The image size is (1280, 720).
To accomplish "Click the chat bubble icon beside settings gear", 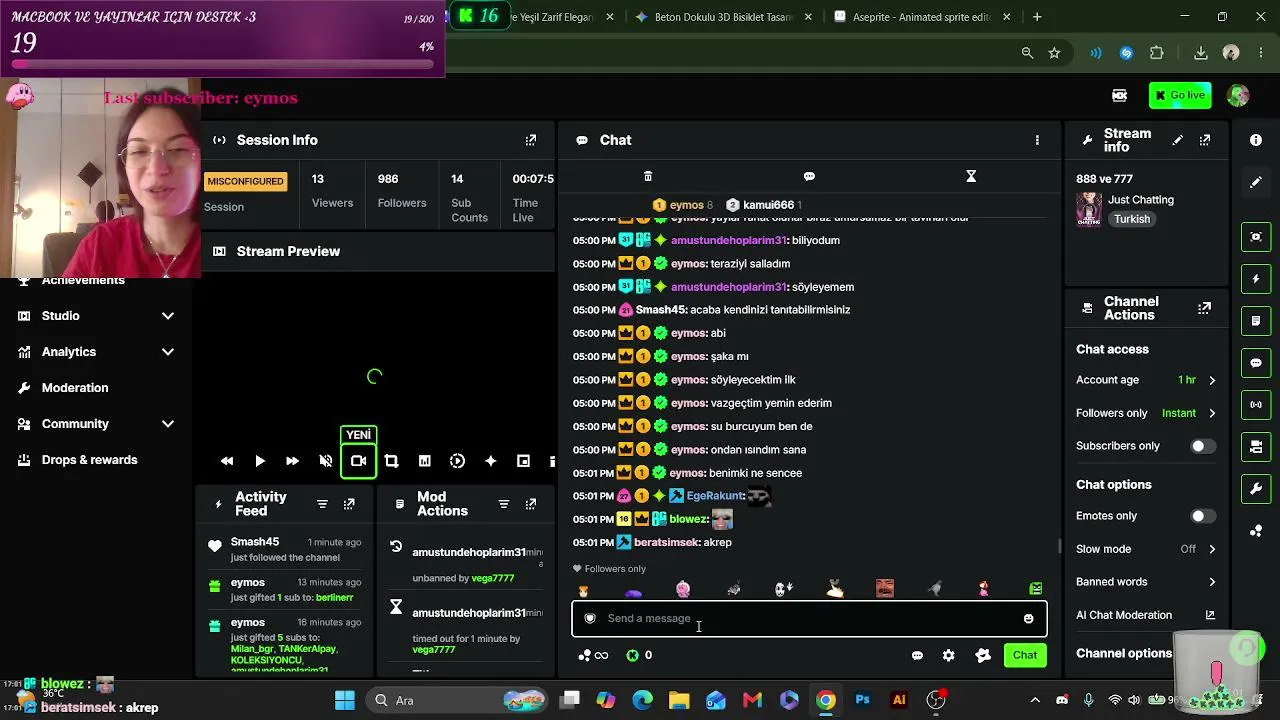I will [917, 655].
